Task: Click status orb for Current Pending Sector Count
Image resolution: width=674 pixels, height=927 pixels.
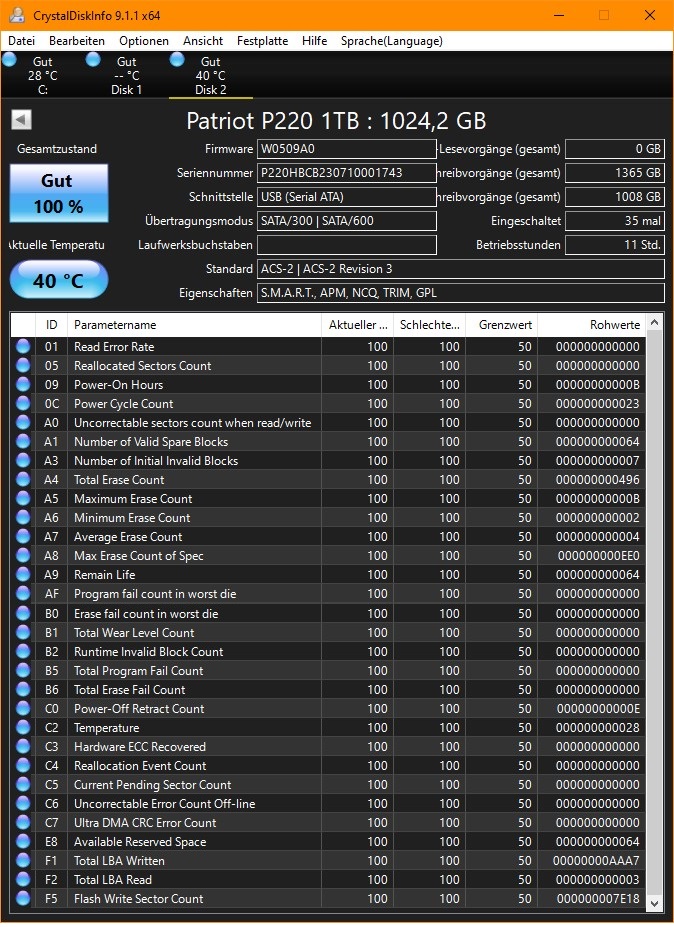Action: click(x=23, y=785)
